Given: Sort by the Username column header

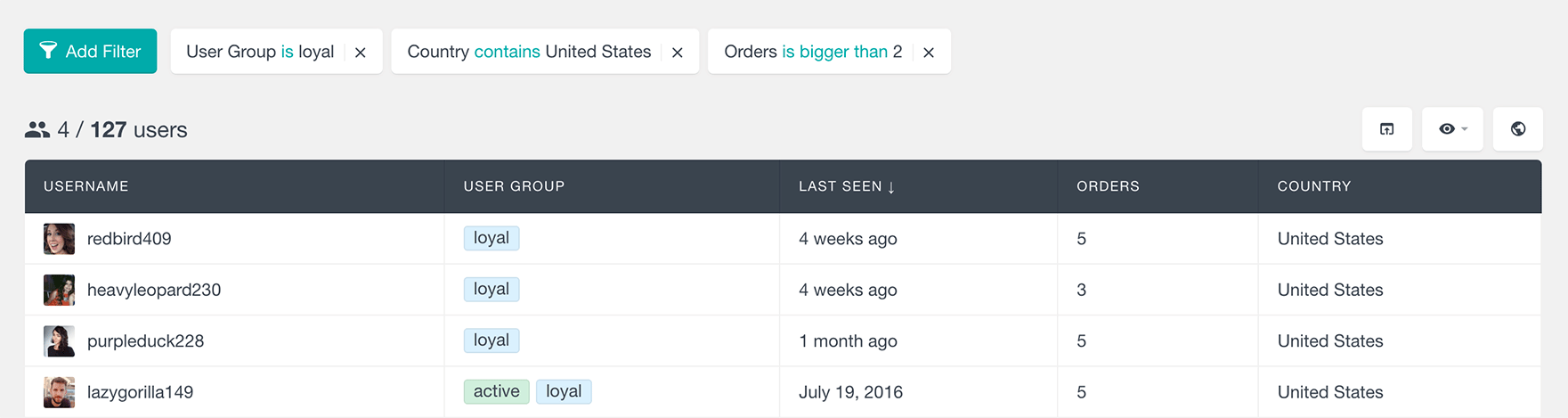Looking at the screenshot, I should coord(86,186).
